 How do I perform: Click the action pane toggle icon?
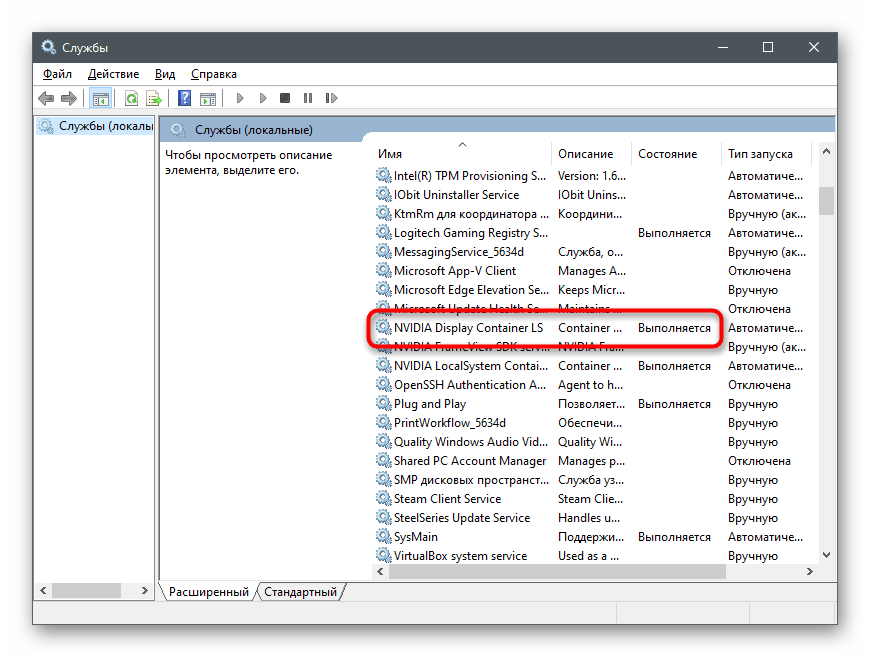[208, 99]
